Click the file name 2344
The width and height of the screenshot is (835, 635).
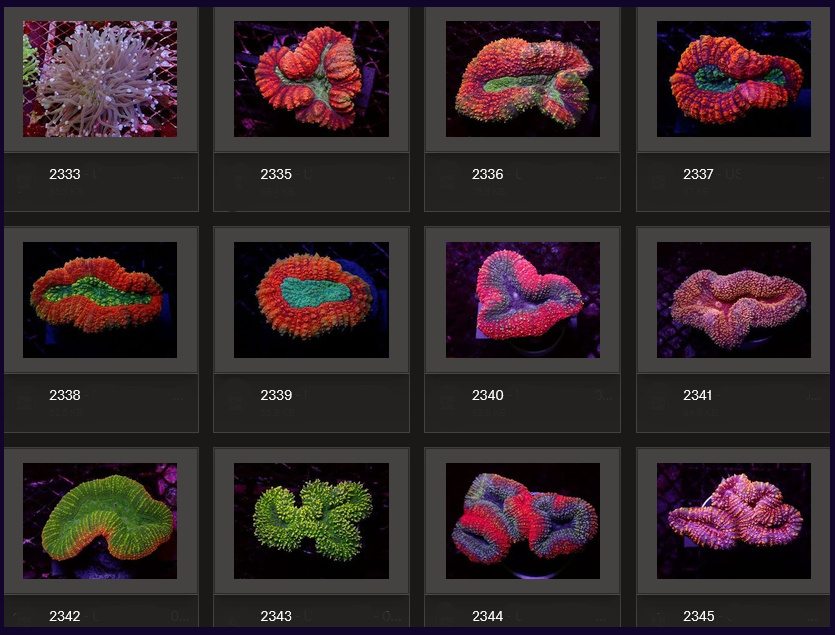(487, 616)
